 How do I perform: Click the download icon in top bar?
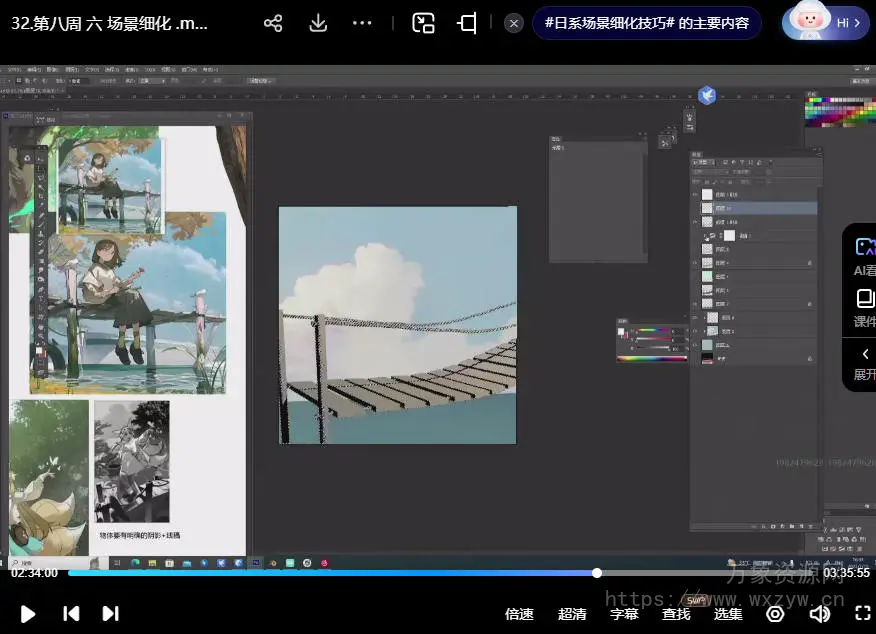point(318,24)
